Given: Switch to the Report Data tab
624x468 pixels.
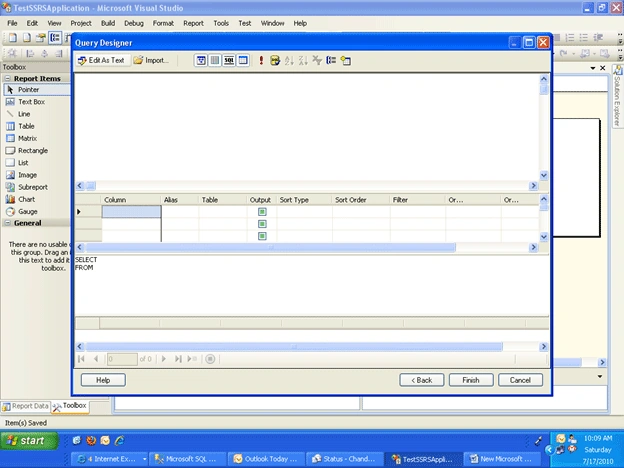Looking at the screenshot, I should (25, 406).
